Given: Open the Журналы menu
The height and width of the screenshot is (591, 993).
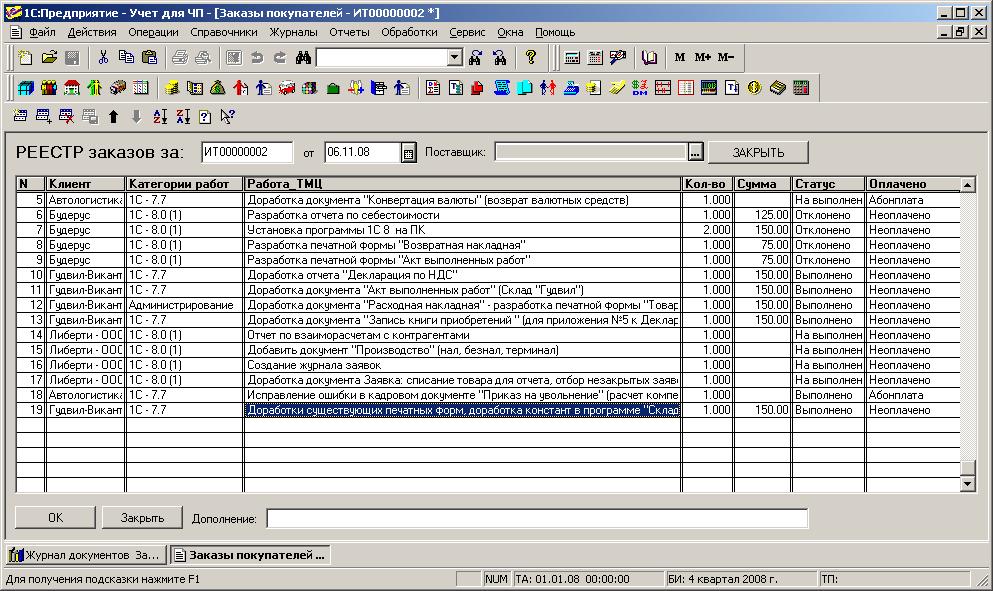Looking at the screenshot, I should [x=293, y=32].
